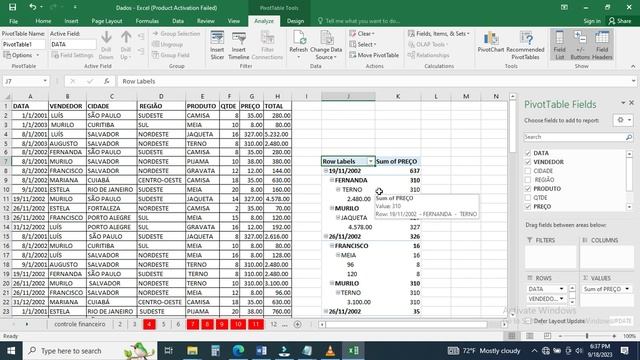This screenshot has height=360, width=640.
Task: Open the Name Box dropdown arrow
Action: (45, 81)
